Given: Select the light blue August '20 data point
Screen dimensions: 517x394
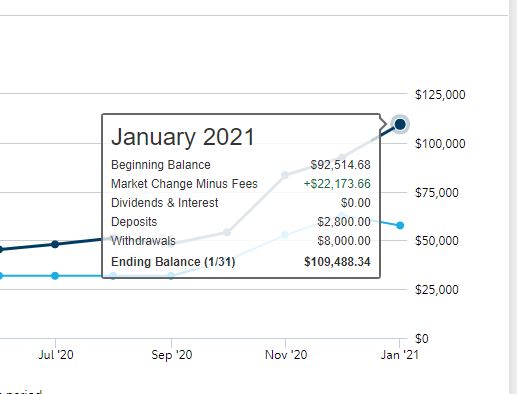Looking at the screenshot, I should click(x=113, y=276).
